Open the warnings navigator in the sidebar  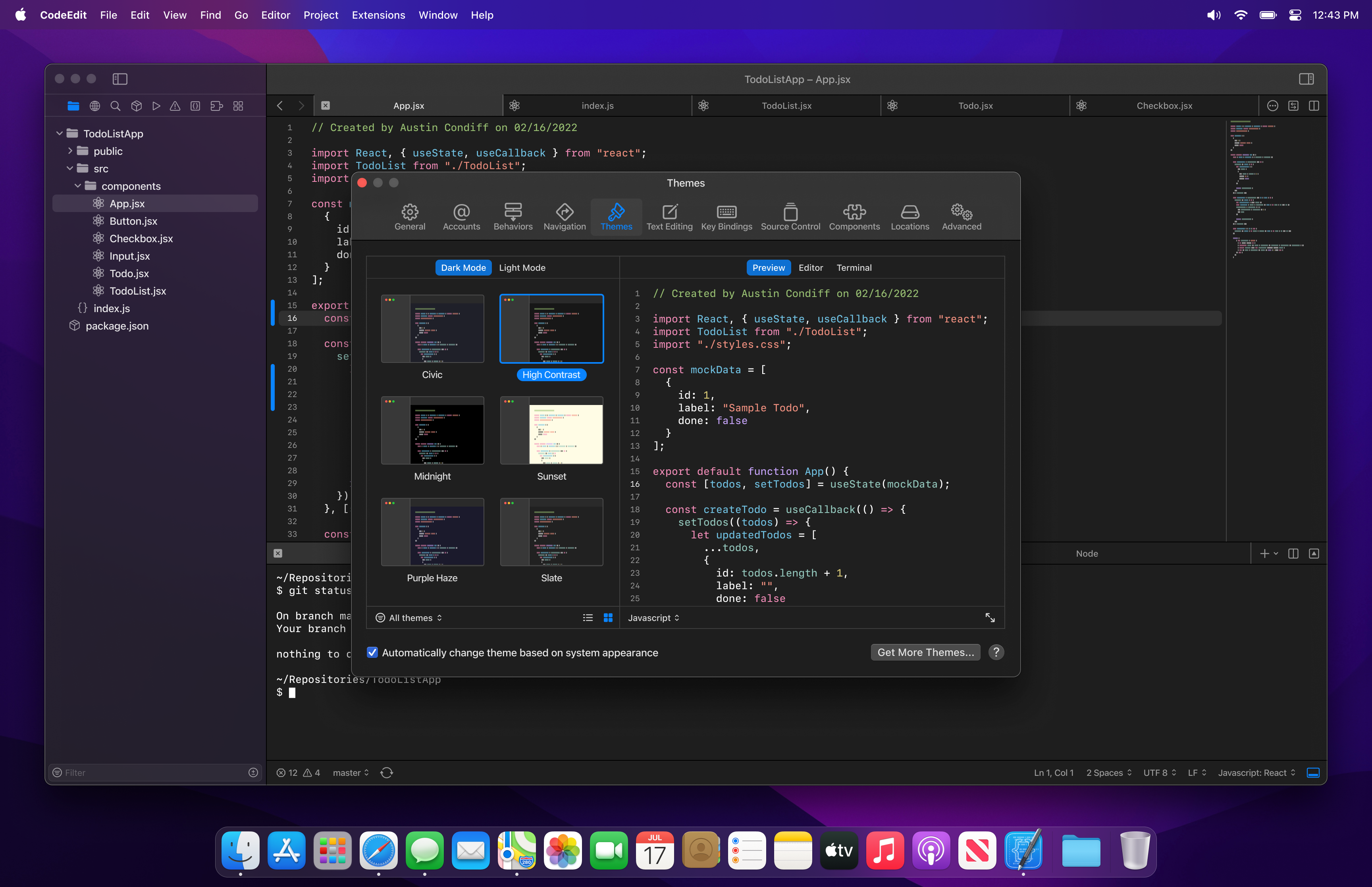(x=175, y=106)
